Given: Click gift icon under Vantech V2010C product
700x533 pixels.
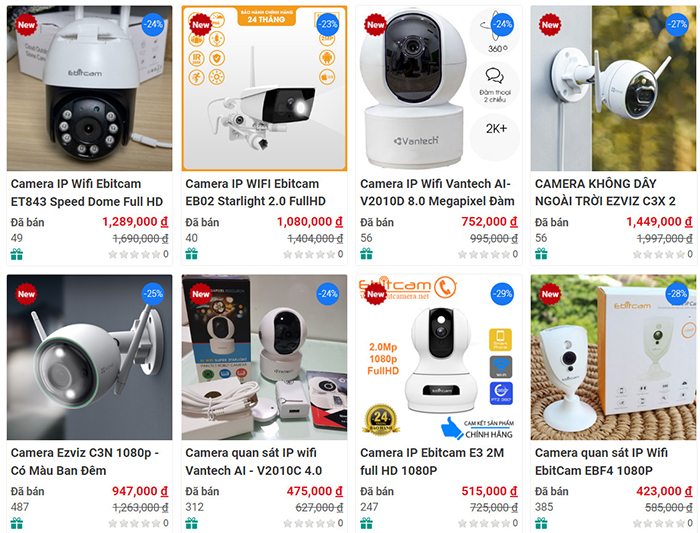Looking at the screenshot, I should [x=192, y=523].
